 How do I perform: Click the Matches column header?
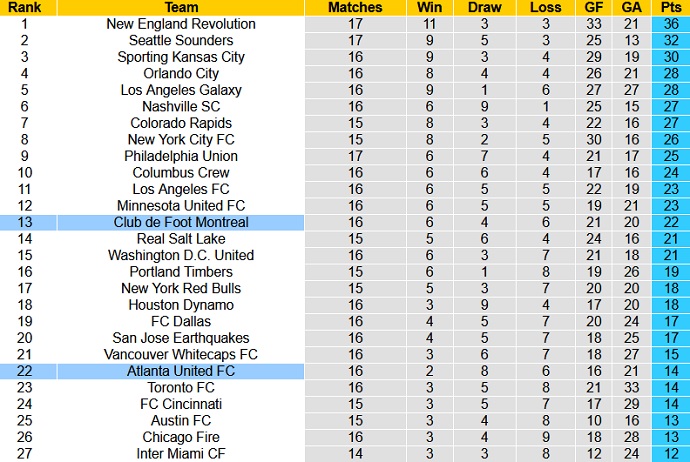(x=355, y=7)
